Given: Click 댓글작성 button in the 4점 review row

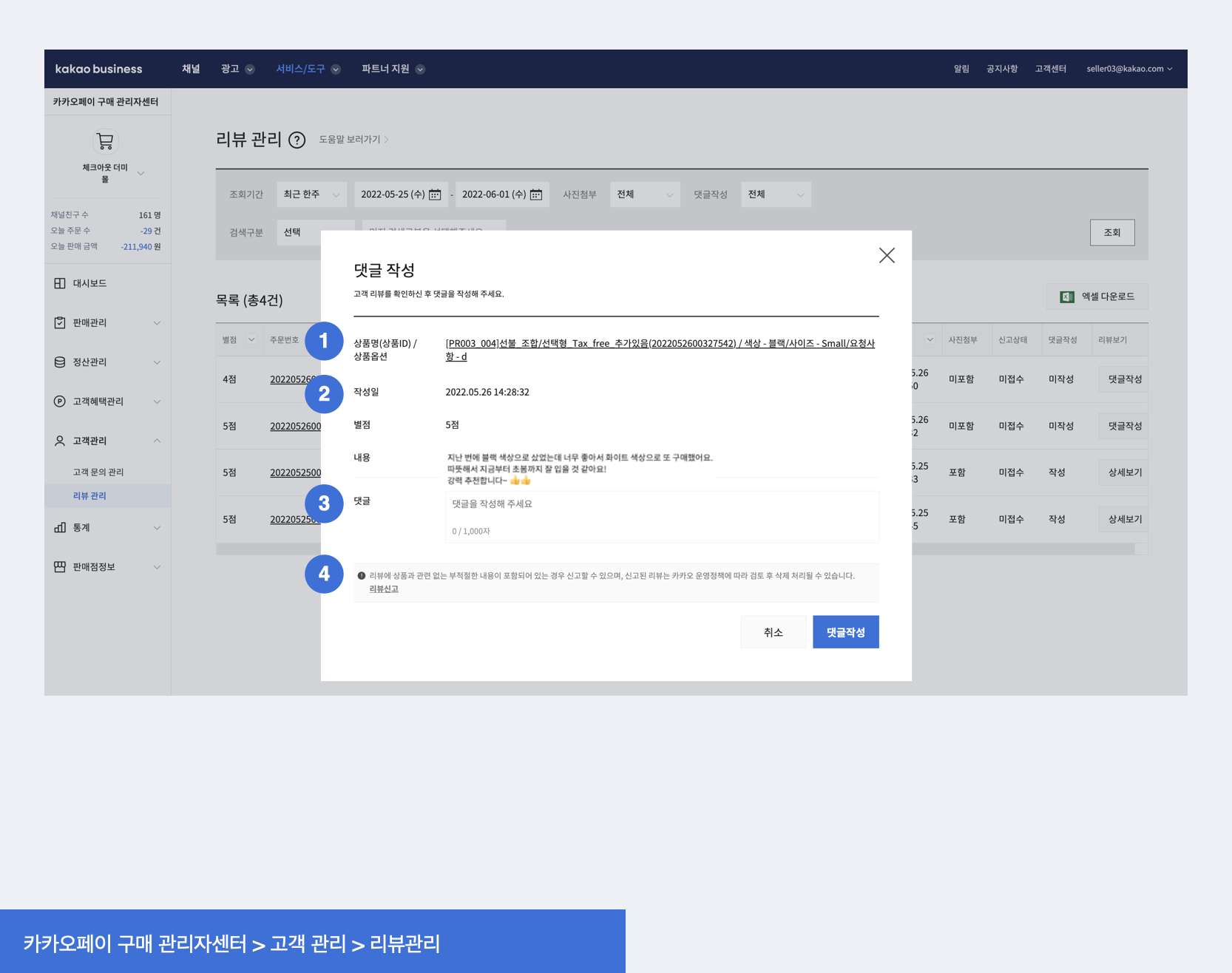Looking at the screenshot, I should [x=1125, y=379].
